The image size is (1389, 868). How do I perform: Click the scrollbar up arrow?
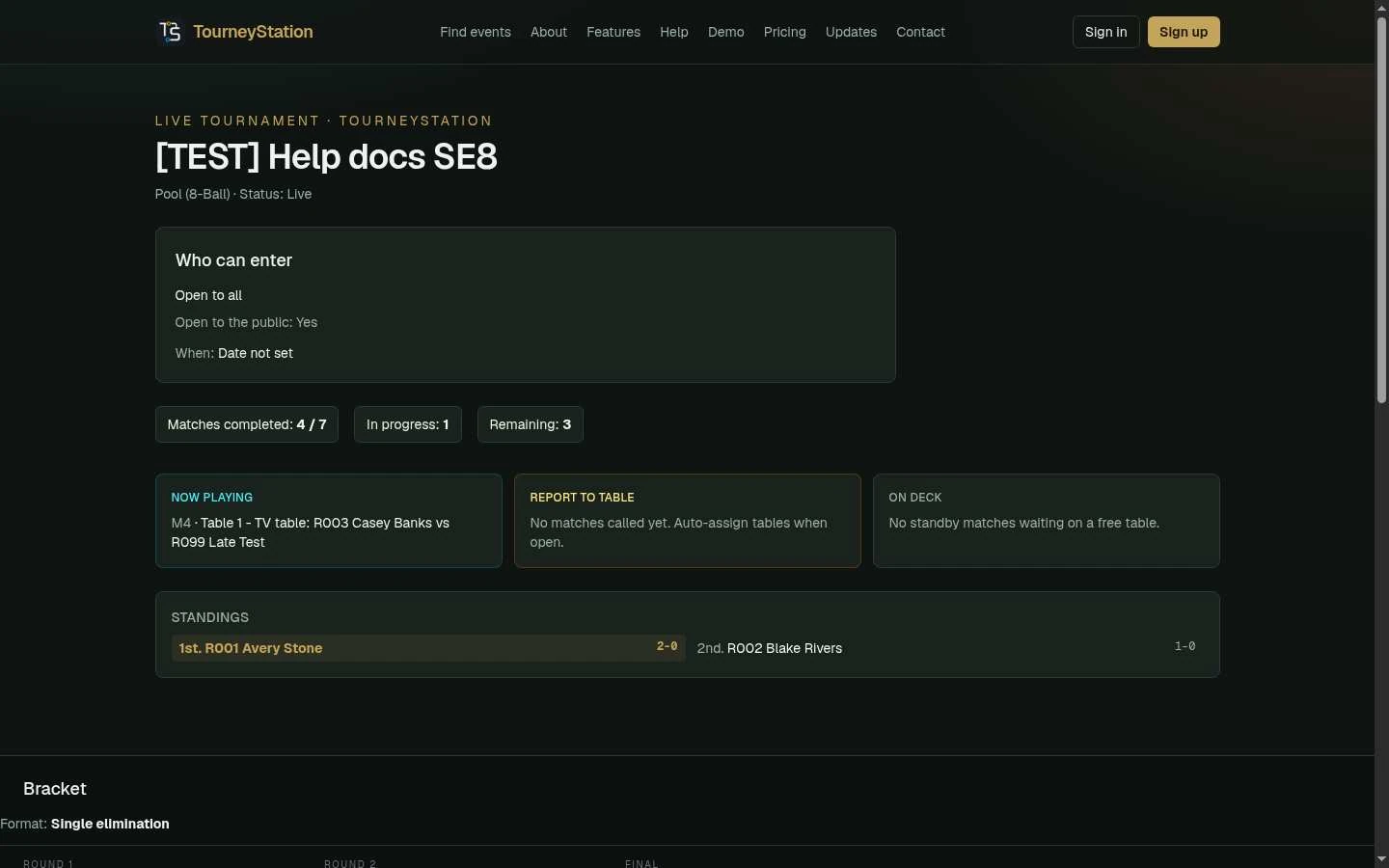tap(1381, 8)
